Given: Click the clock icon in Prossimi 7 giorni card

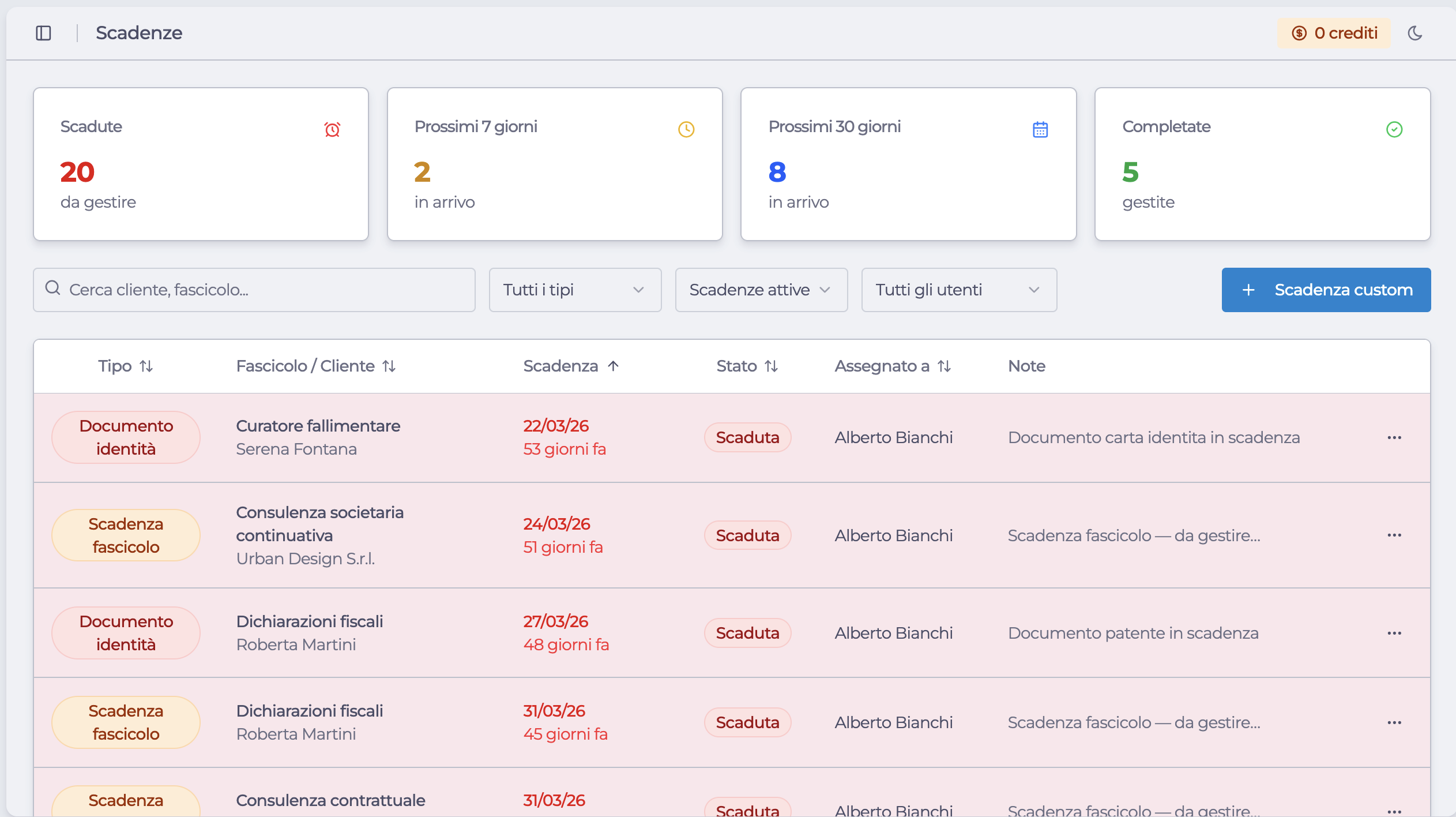Looking at the screenshot, I should (686, 129).
